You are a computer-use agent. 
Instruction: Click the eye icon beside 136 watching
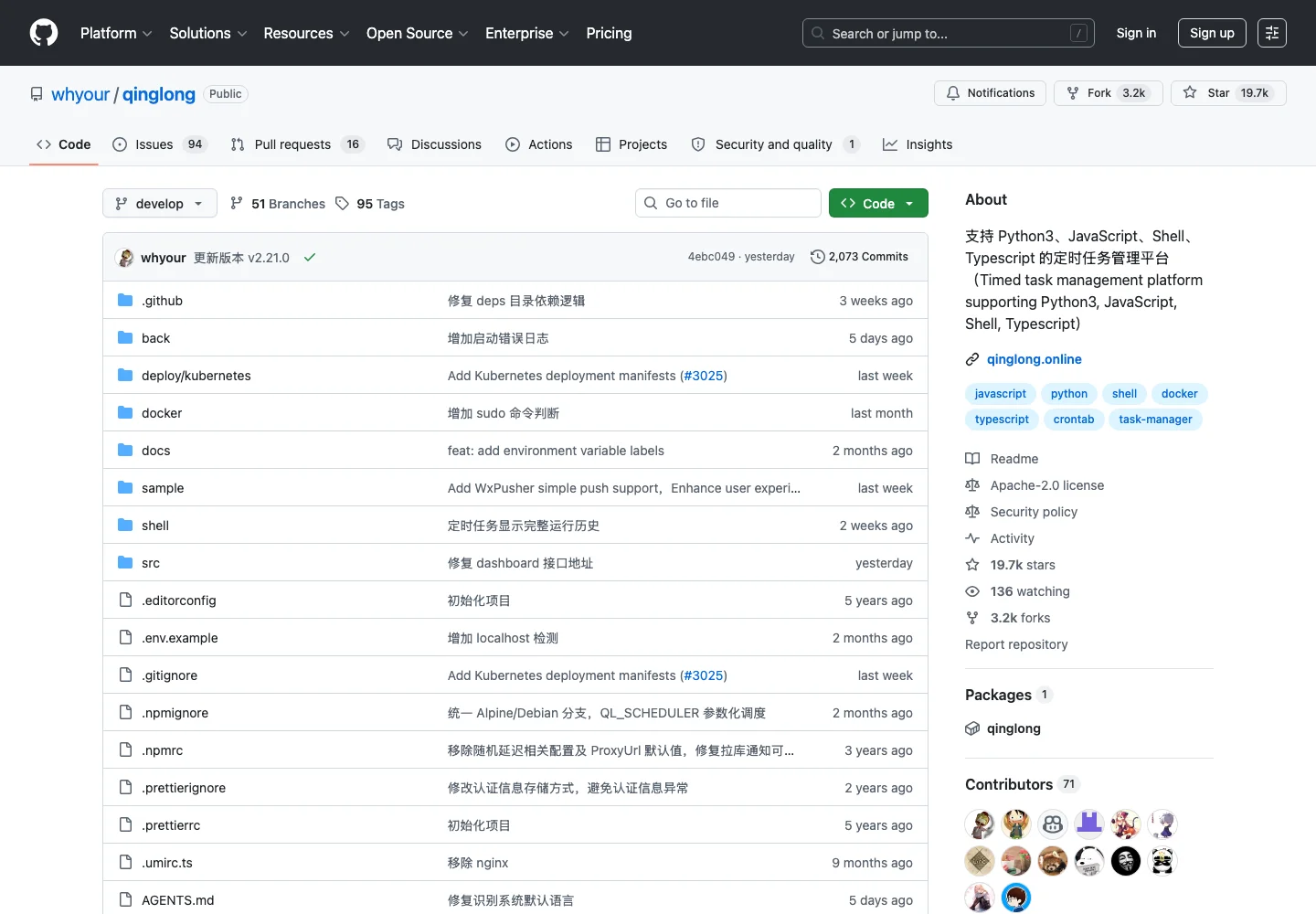tap(972, 591)
